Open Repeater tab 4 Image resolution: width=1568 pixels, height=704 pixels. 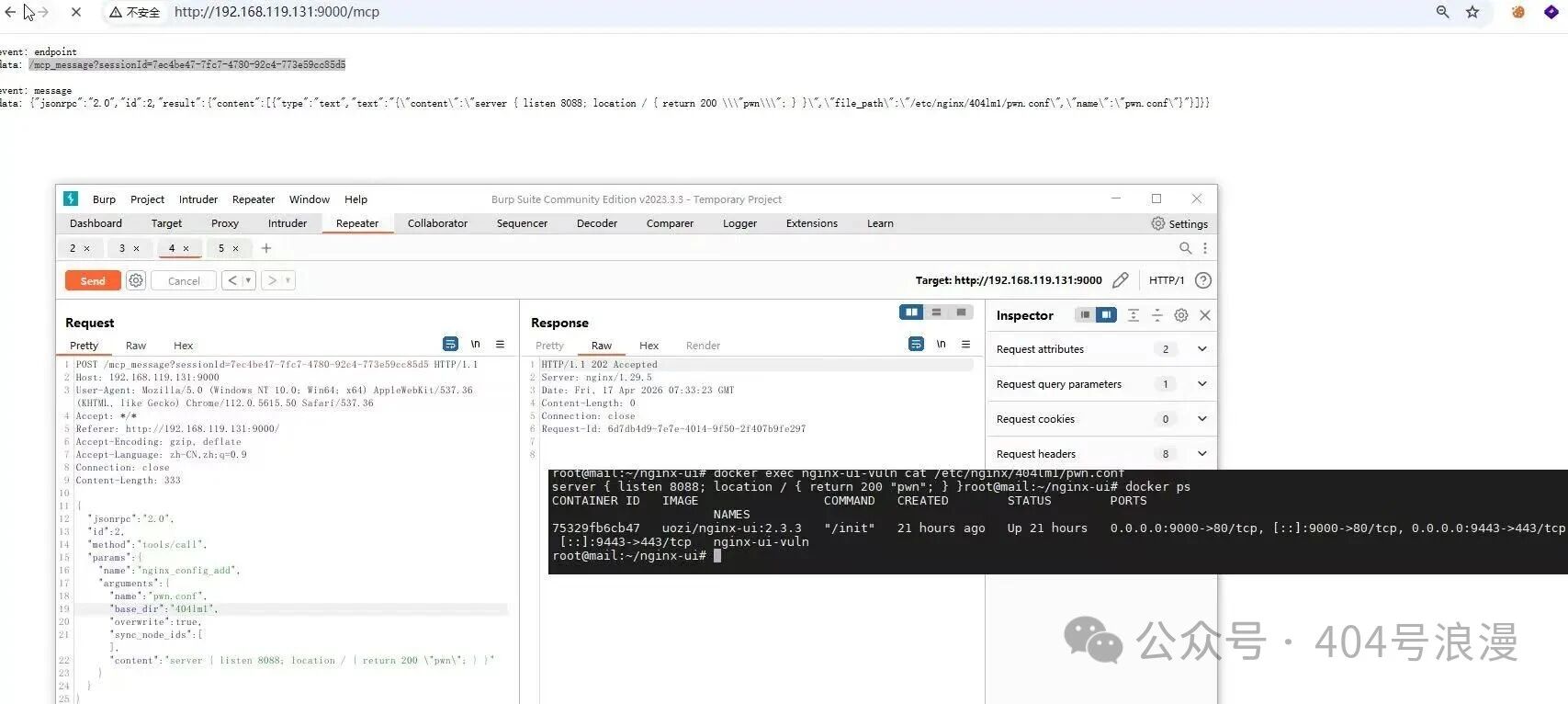172,248
